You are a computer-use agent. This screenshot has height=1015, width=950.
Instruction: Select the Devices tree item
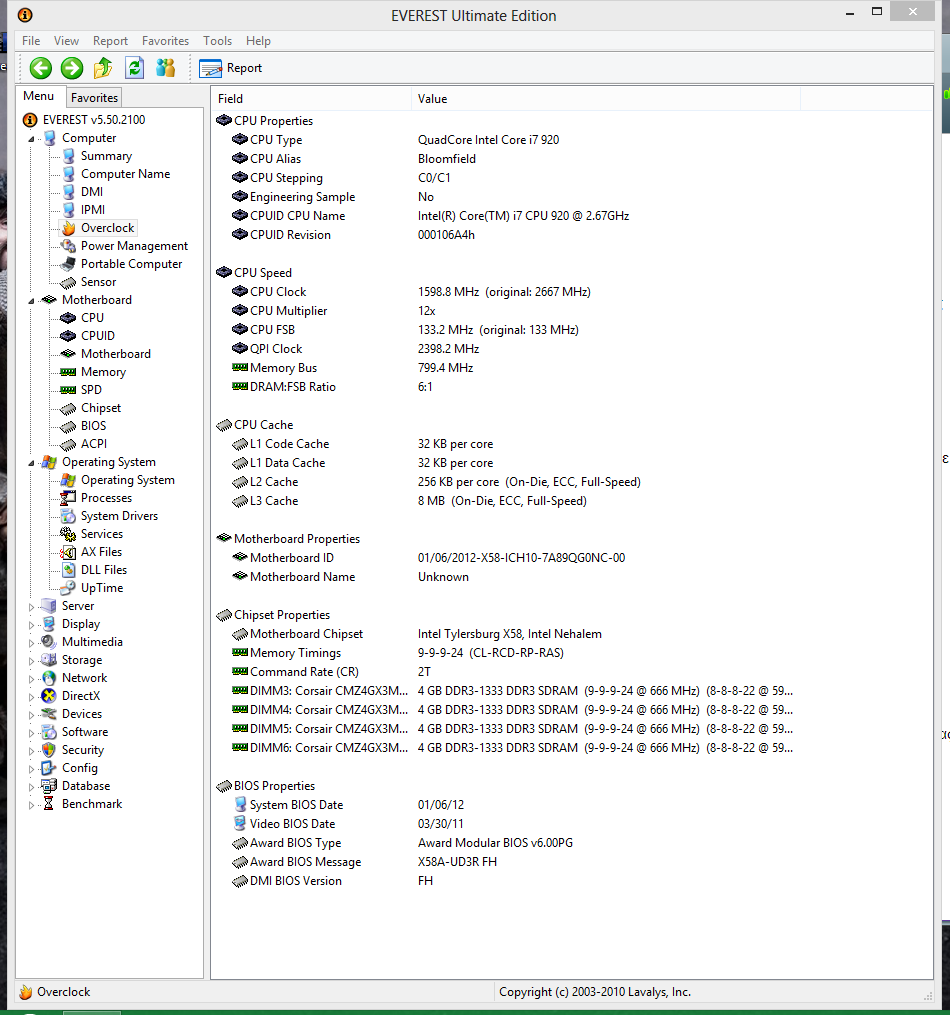(82, 714)
